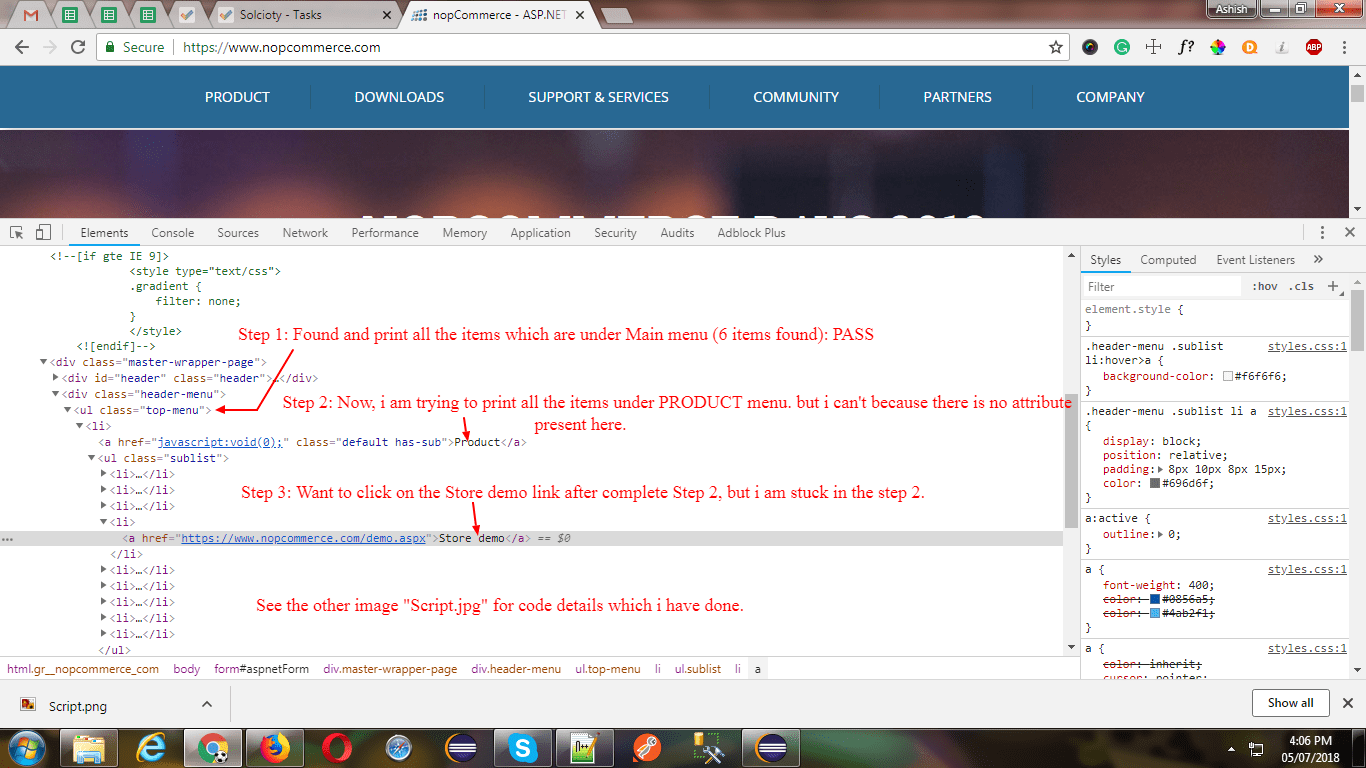
Task: Switch to the Computed styles tab
Action: [1168, 260]
